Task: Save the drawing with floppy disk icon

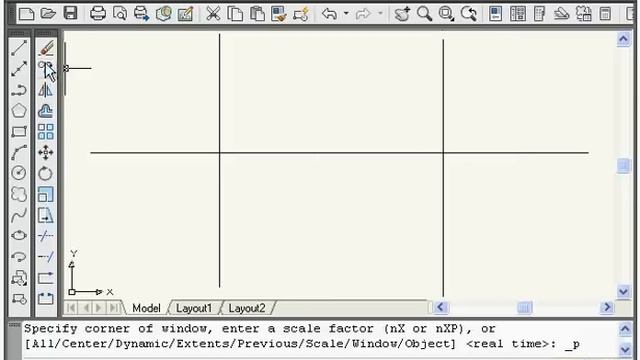Action: pos(71,14)
